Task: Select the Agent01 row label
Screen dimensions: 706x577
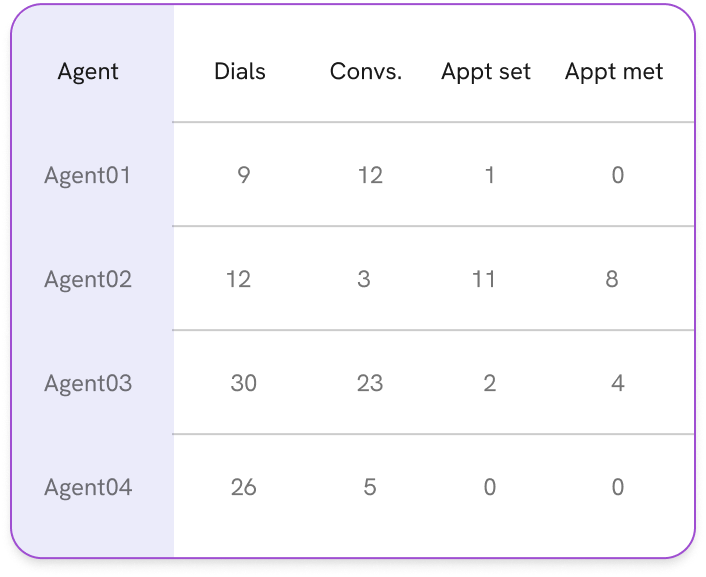Action: pyautogui.click(x=88, y=176)
